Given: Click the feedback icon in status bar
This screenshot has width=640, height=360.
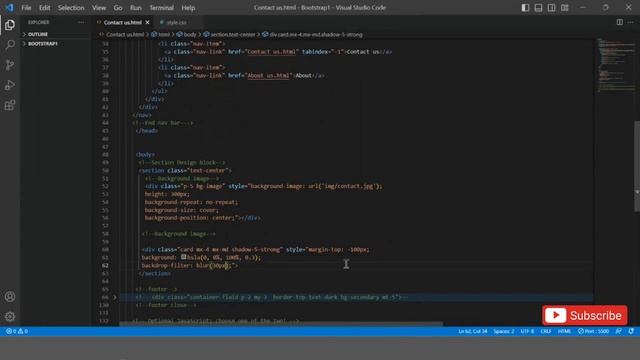Looking at the screenshot, I should point(619,331).
